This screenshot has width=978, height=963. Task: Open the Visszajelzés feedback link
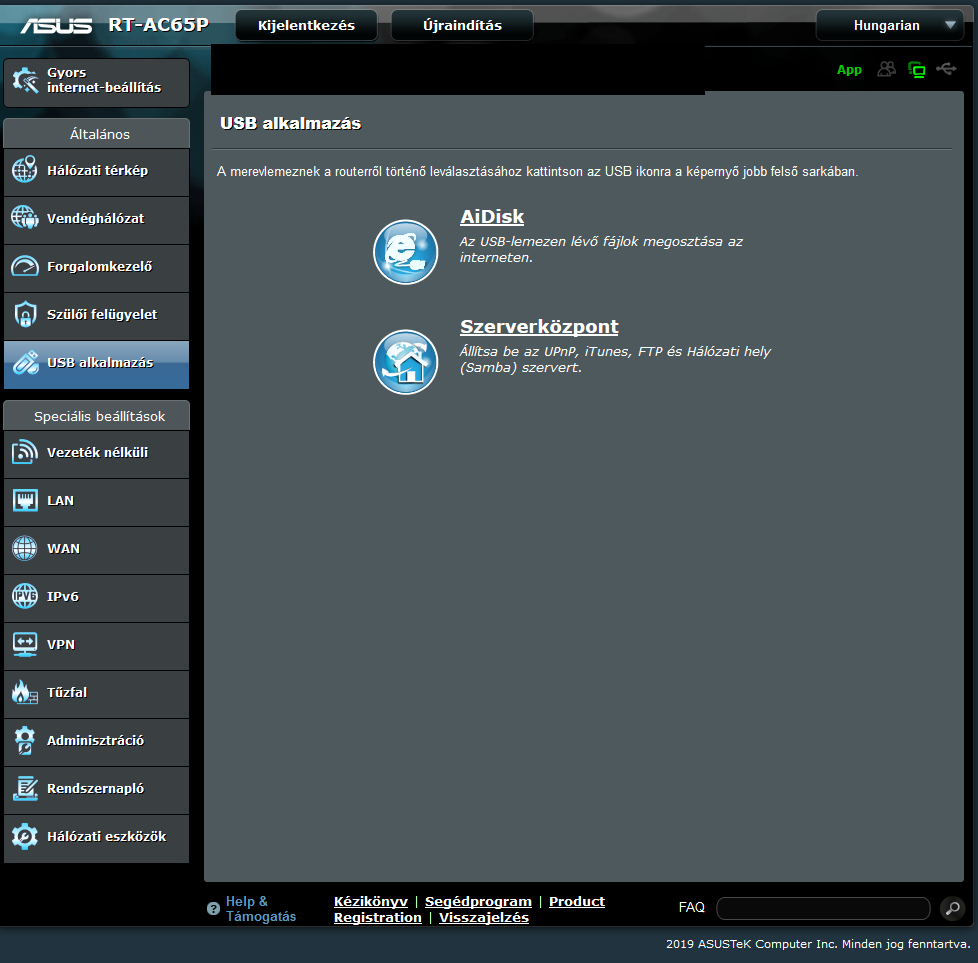pos(483,917)
